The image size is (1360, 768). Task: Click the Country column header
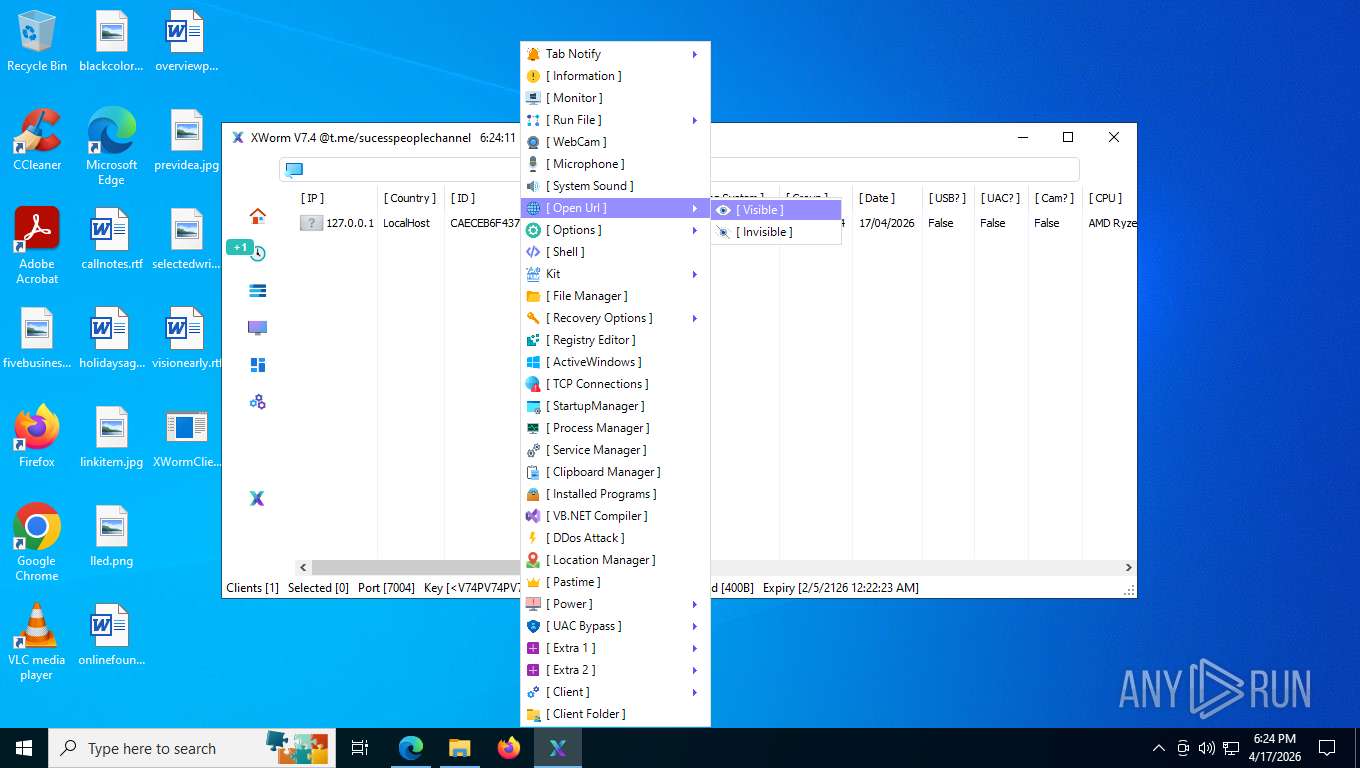click(x=409, y=198)
